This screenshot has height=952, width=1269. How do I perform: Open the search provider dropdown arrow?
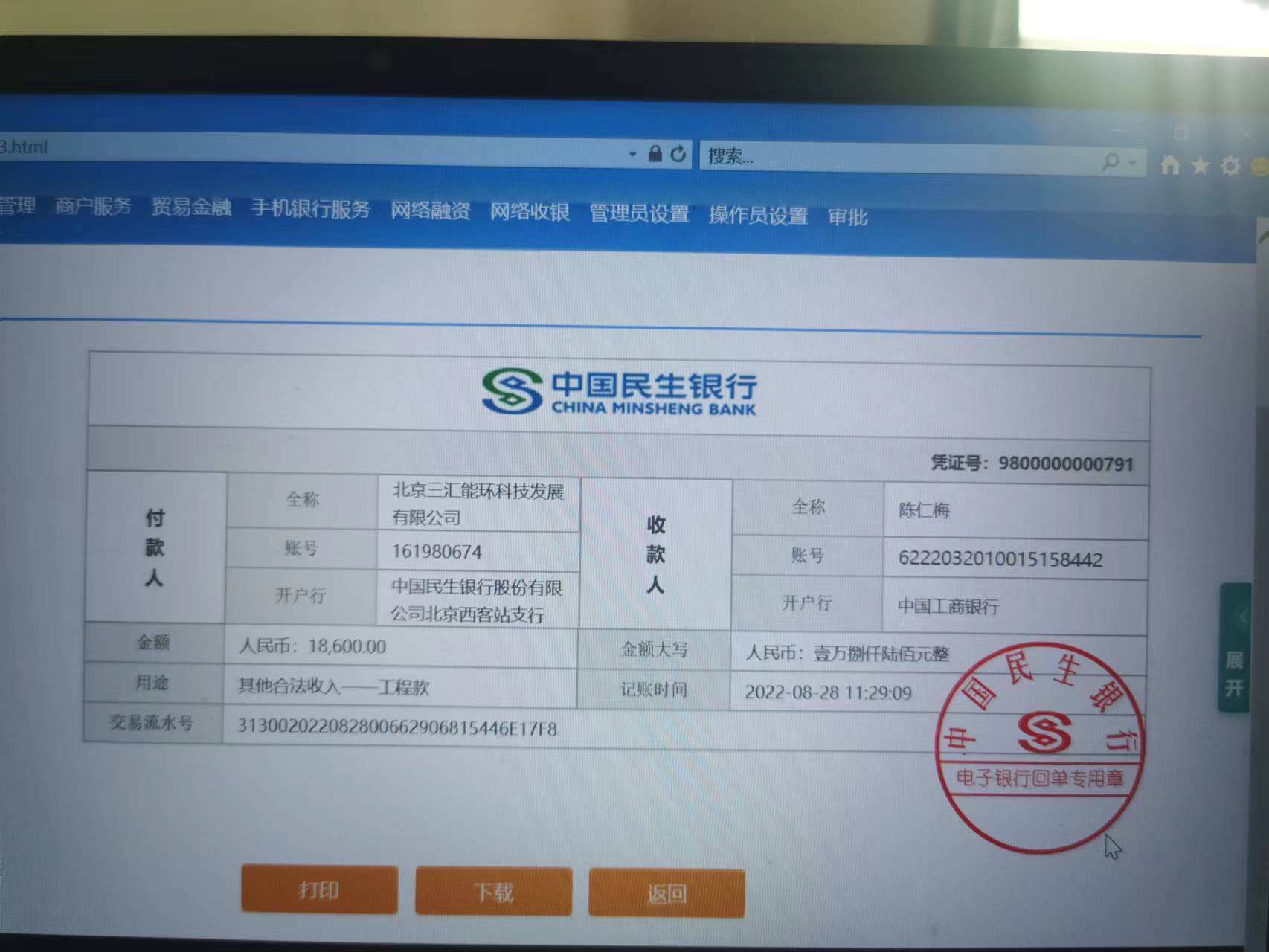pyautogui.click(x=1132, y=161)
